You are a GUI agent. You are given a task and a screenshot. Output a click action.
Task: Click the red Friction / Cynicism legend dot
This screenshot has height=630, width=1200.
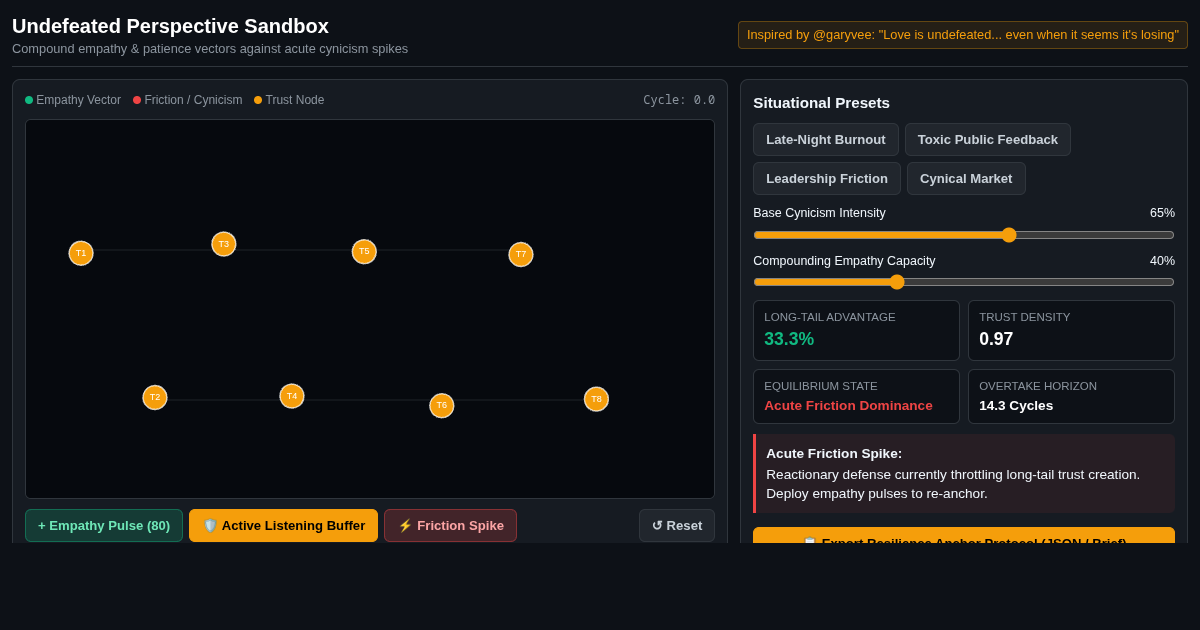pyautogui.click(x=137, y=100)
